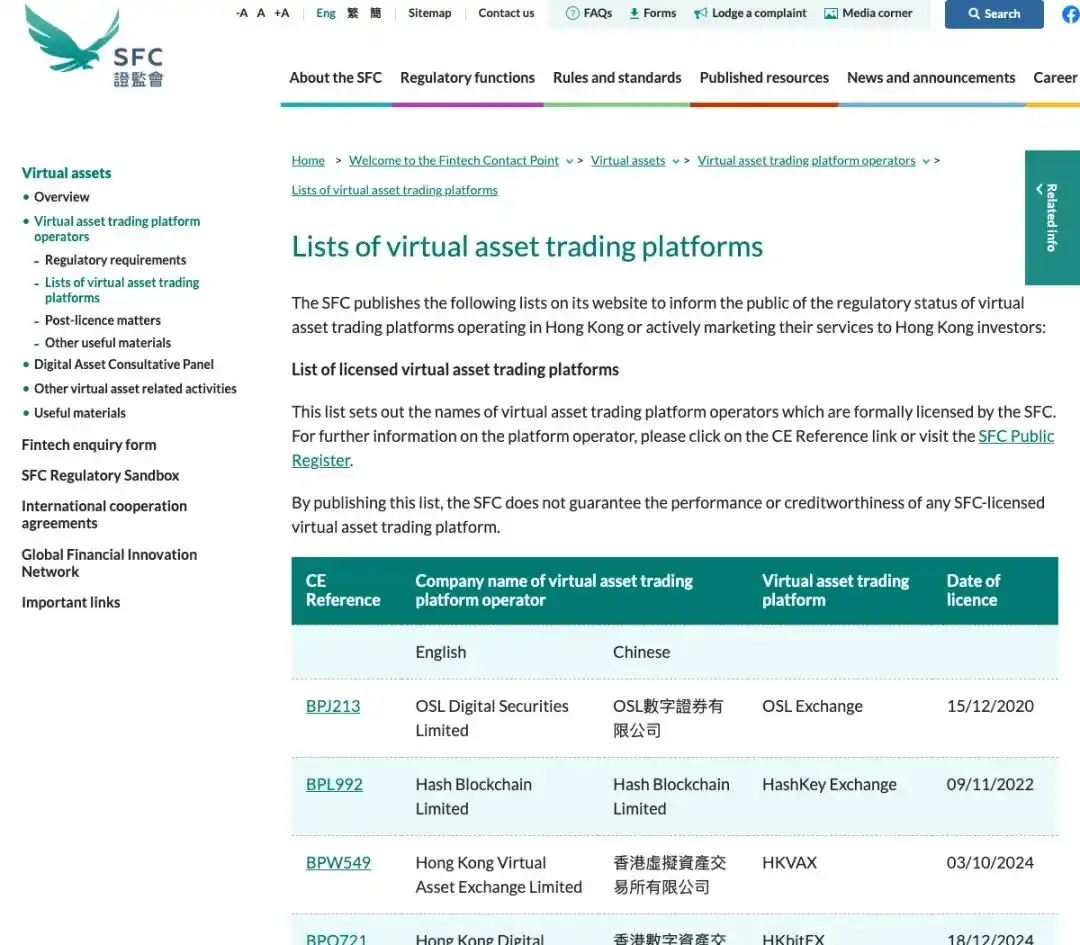
Task: Click the Forms download icon
Action: (634, 13)
